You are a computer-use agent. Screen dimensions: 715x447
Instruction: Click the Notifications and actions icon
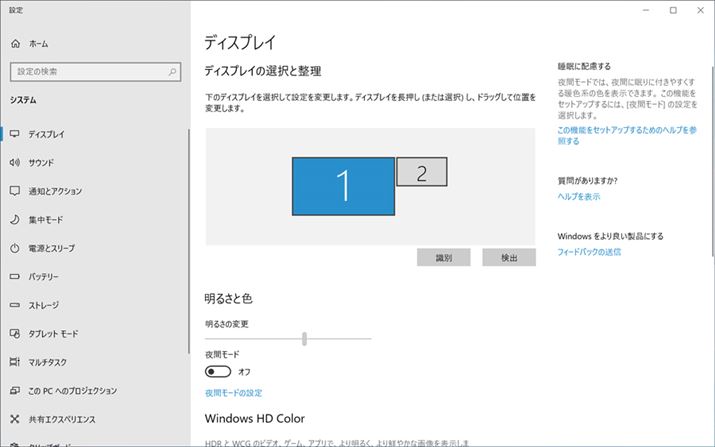pyautogui.click(x=15, y=191)
